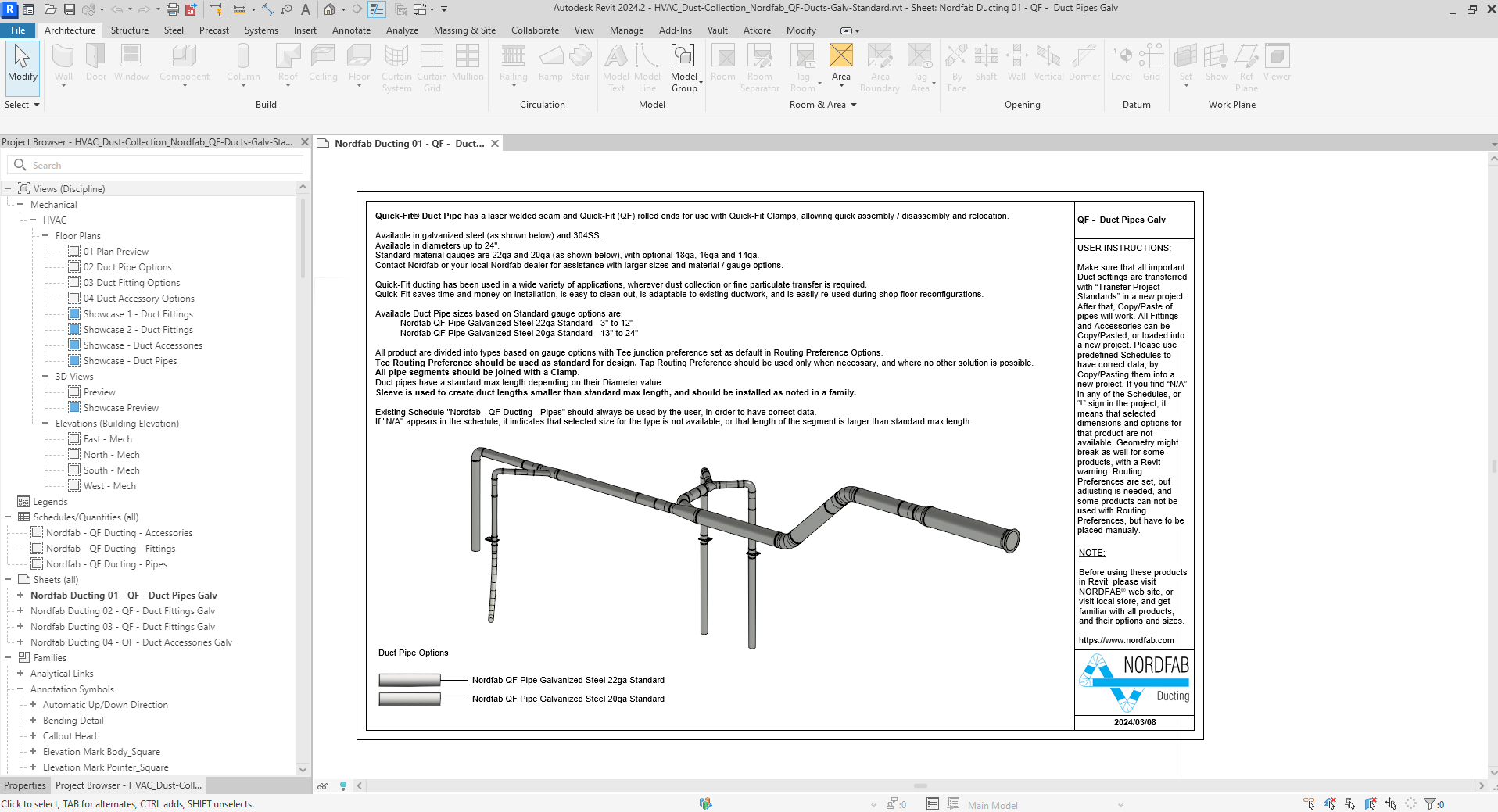Activate the Stair tool
1498x812 pixels.
tap(580, 63)
